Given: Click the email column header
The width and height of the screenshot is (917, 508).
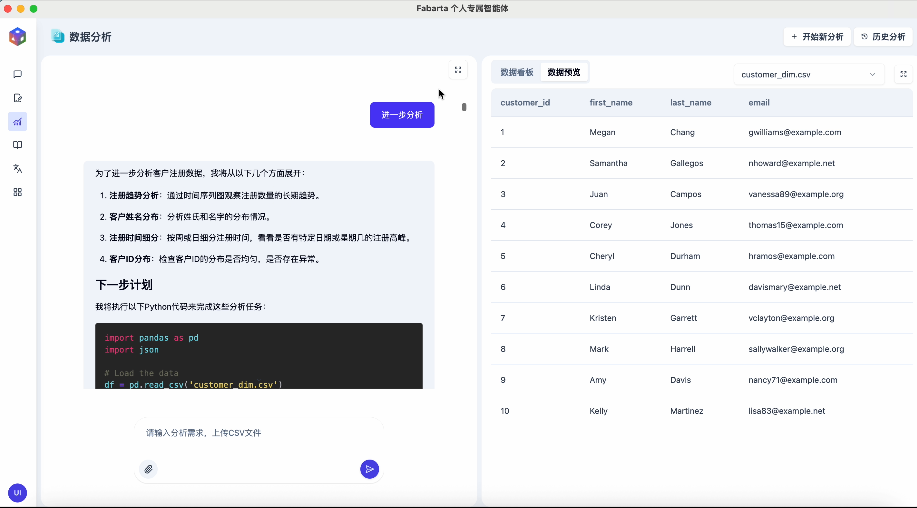Looking at the screenshot, I should [x=759, y=102].
